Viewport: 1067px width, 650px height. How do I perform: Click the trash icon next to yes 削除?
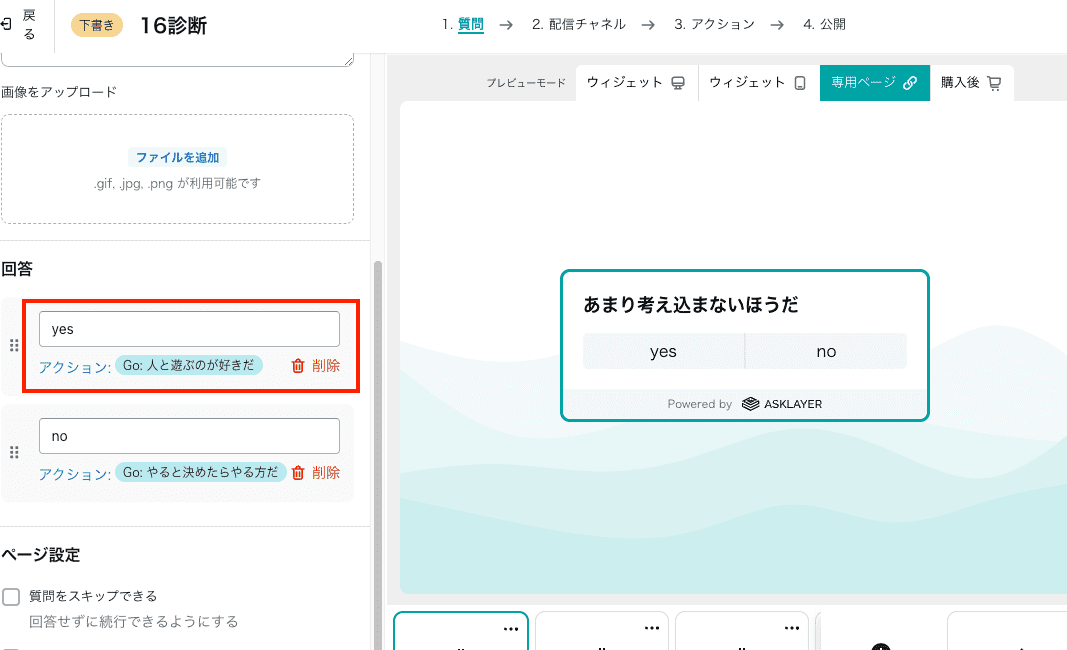297,365
